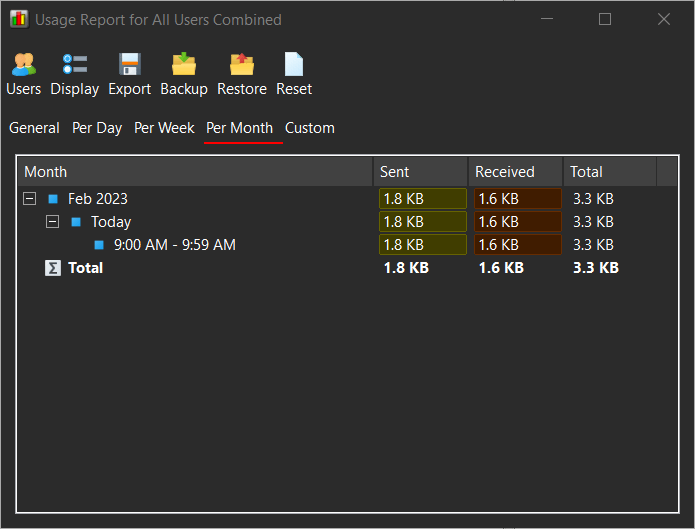Collapse the Today tree node
This screenshot has width=695, height=529.
click(x=52, y=222)
